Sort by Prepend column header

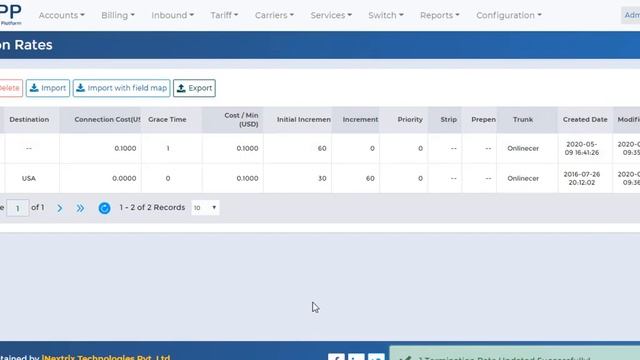pos(483,120)
